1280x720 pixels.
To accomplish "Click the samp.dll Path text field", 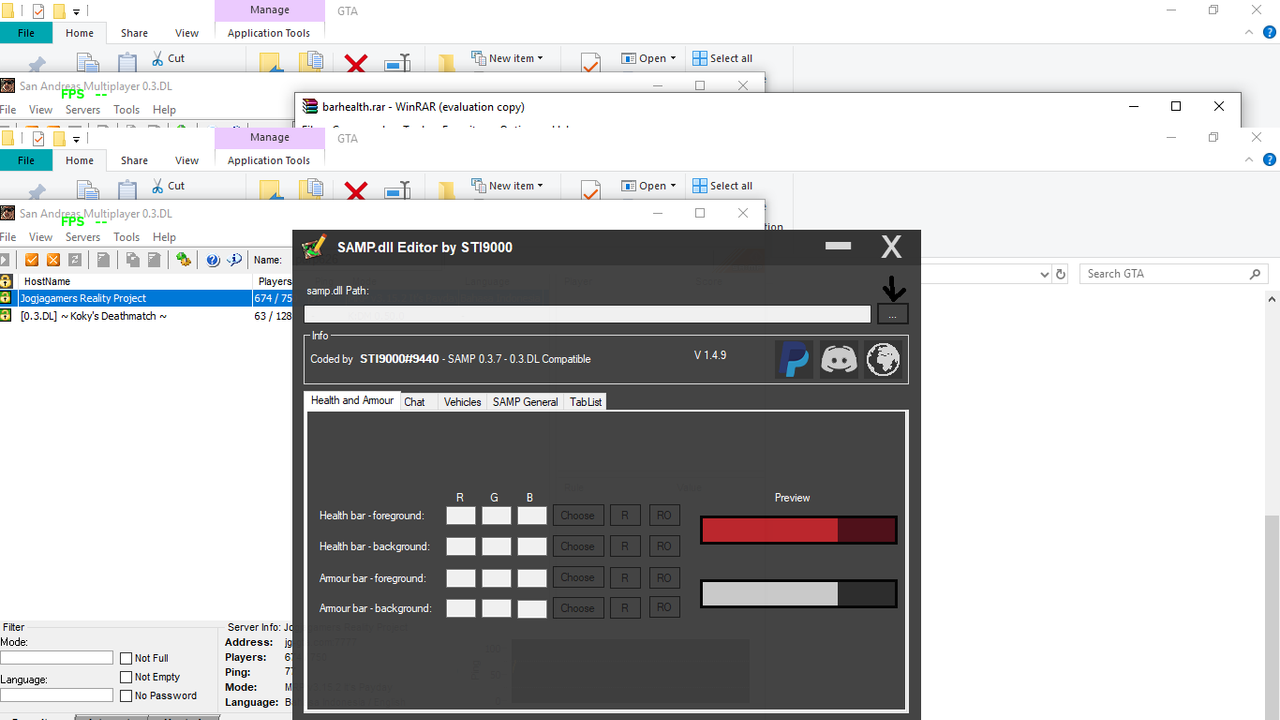I will pyautogui.click(x=588, y=314).
